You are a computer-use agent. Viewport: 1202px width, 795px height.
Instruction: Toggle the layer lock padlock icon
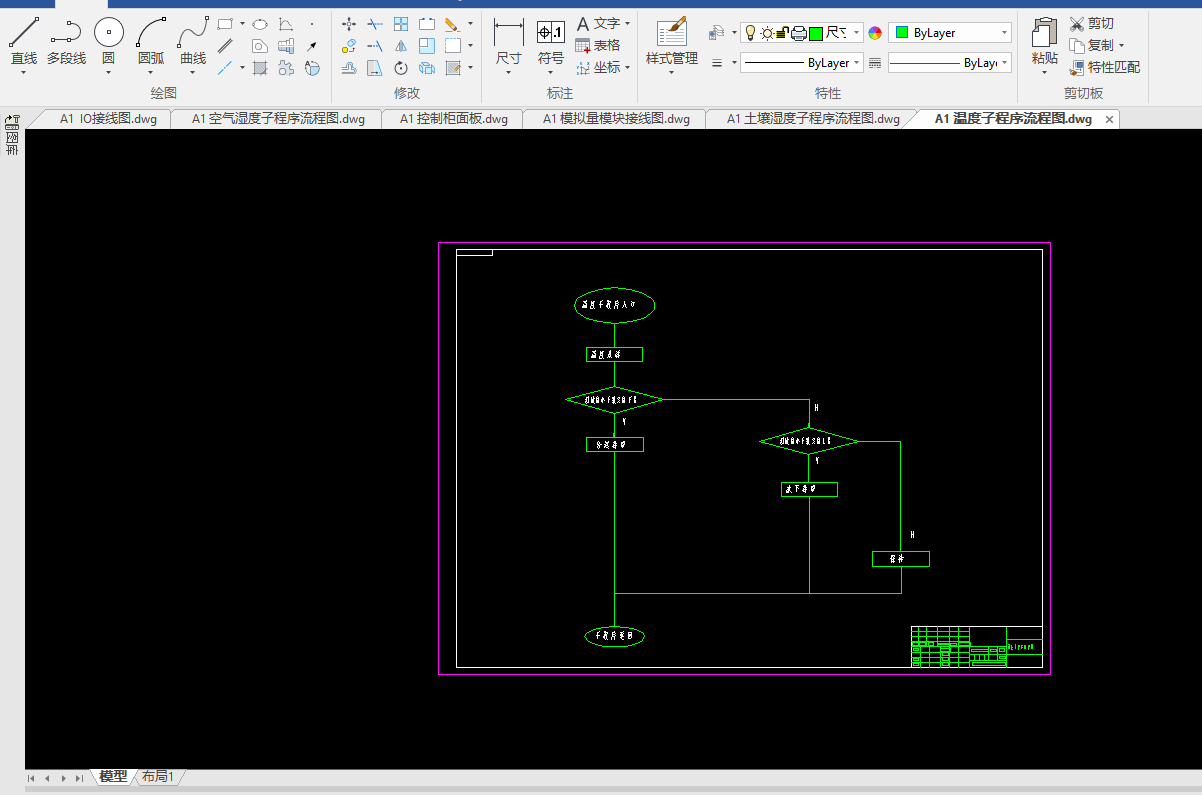[783, 33]
